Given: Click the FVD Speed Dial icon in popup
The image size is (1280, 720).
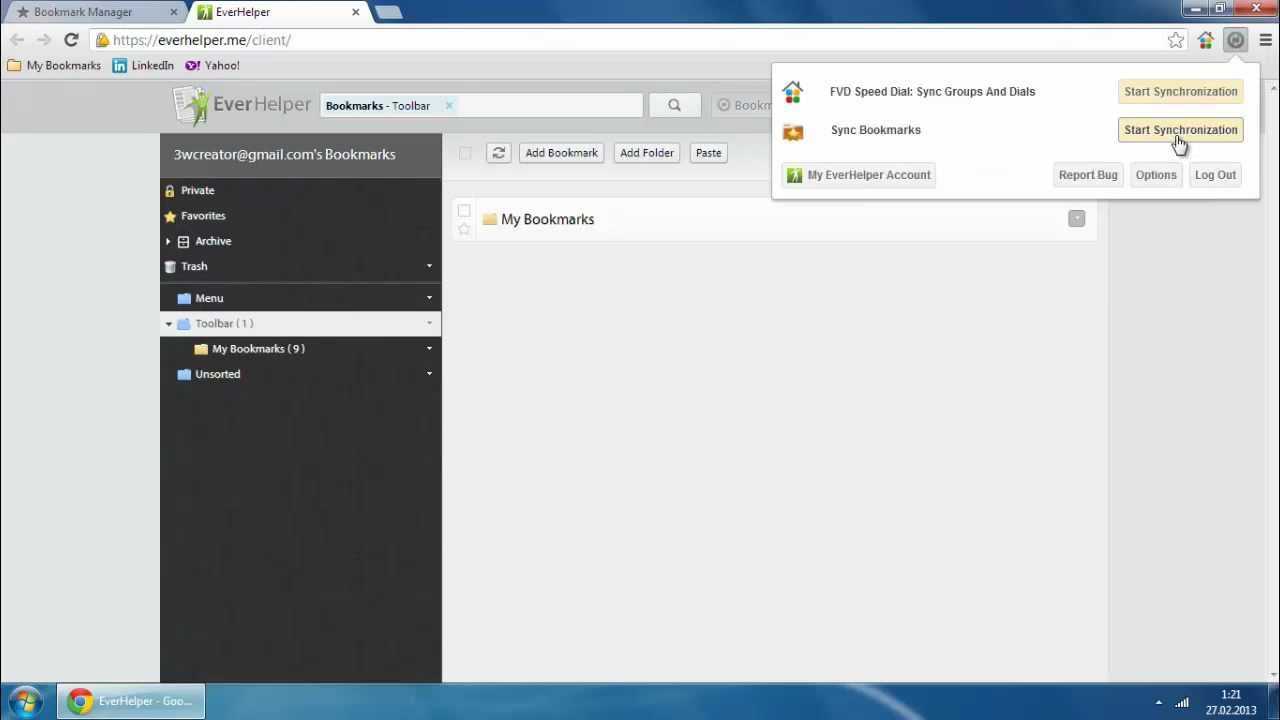Looking at the screenshot, I should click(793, 92).
